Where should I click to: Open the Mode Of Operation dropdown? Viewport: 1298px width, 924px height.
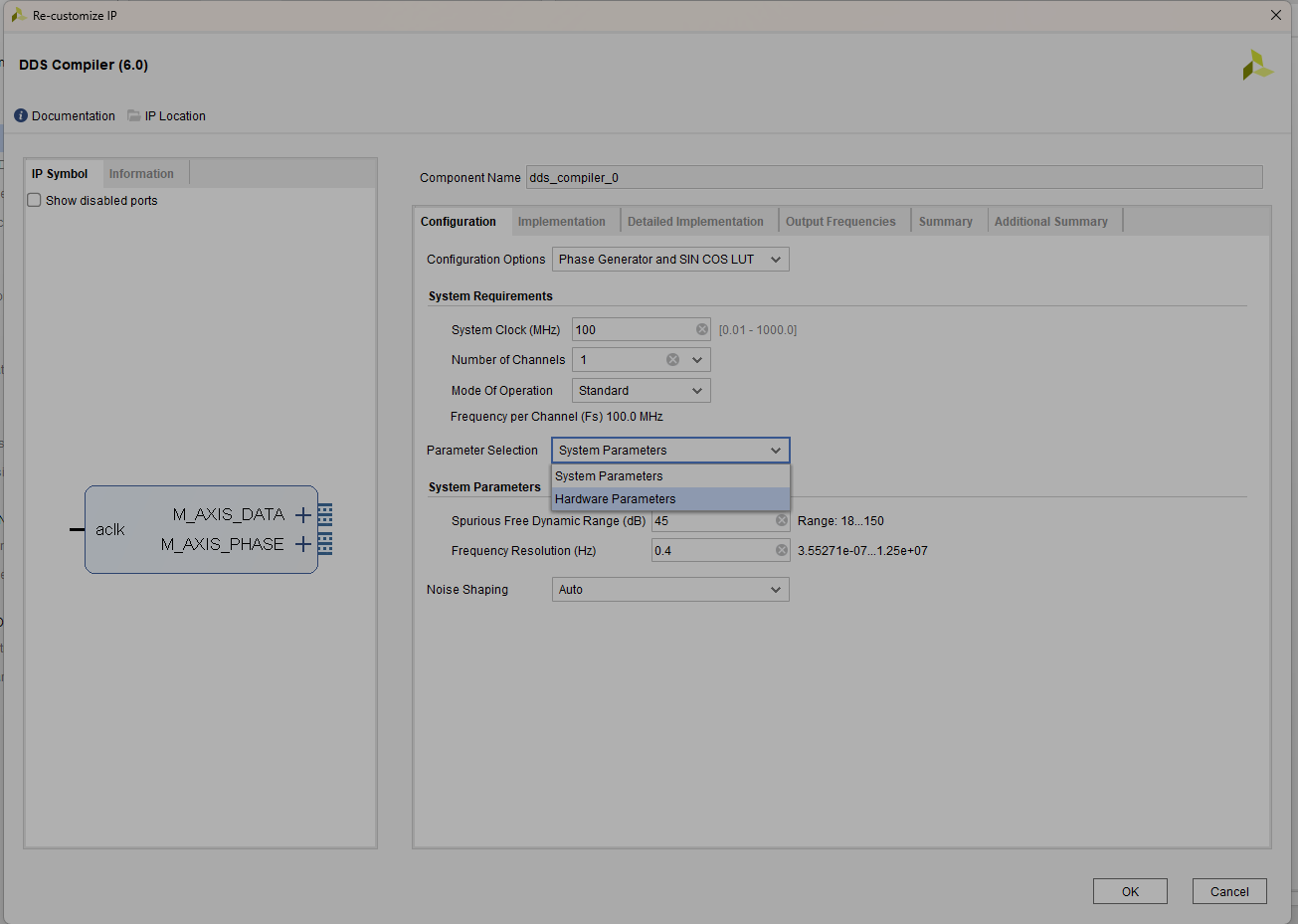pos(642,391)
